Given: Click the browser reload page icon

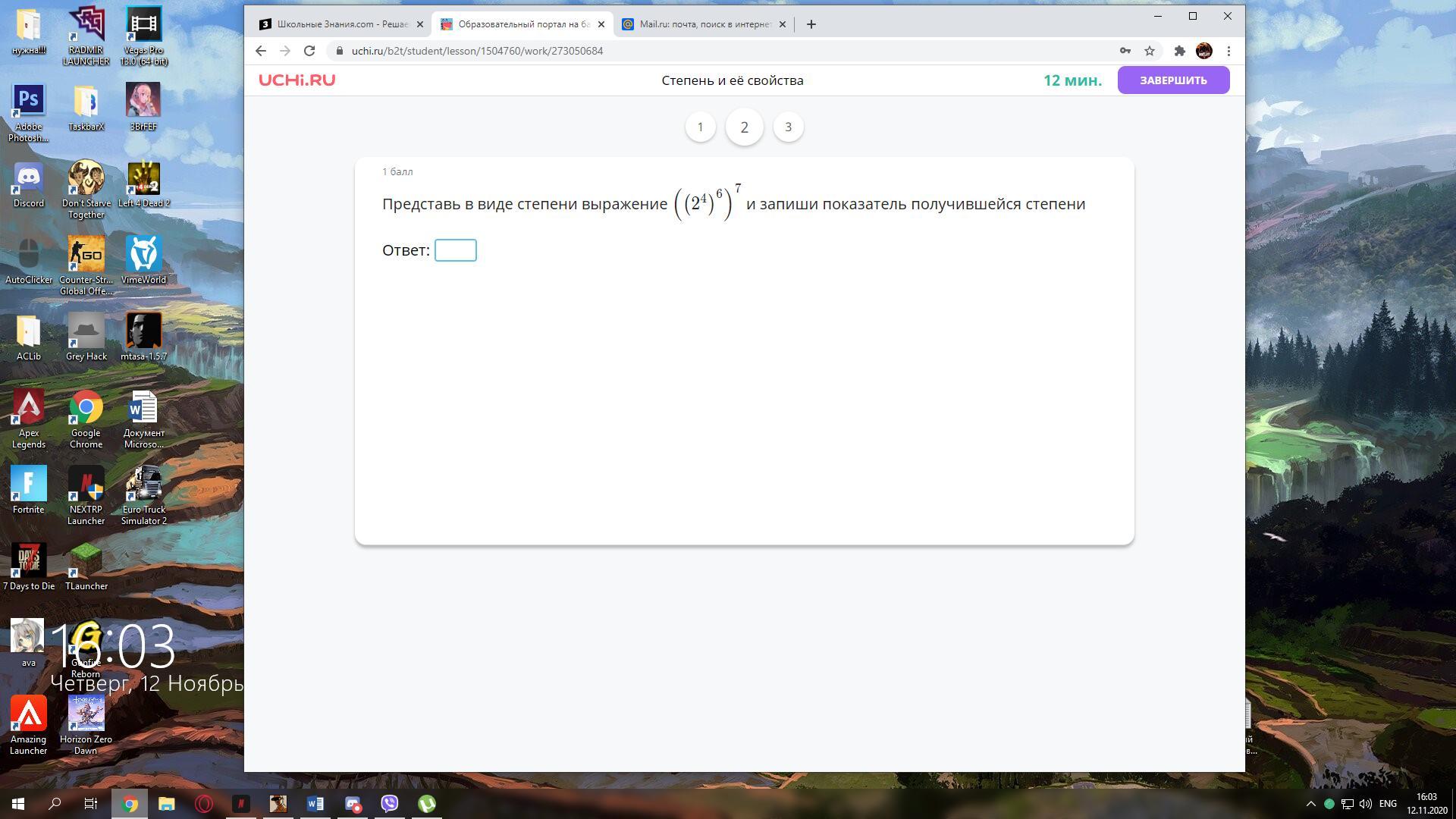Looking at the screenshot, I should coord(309,51).
